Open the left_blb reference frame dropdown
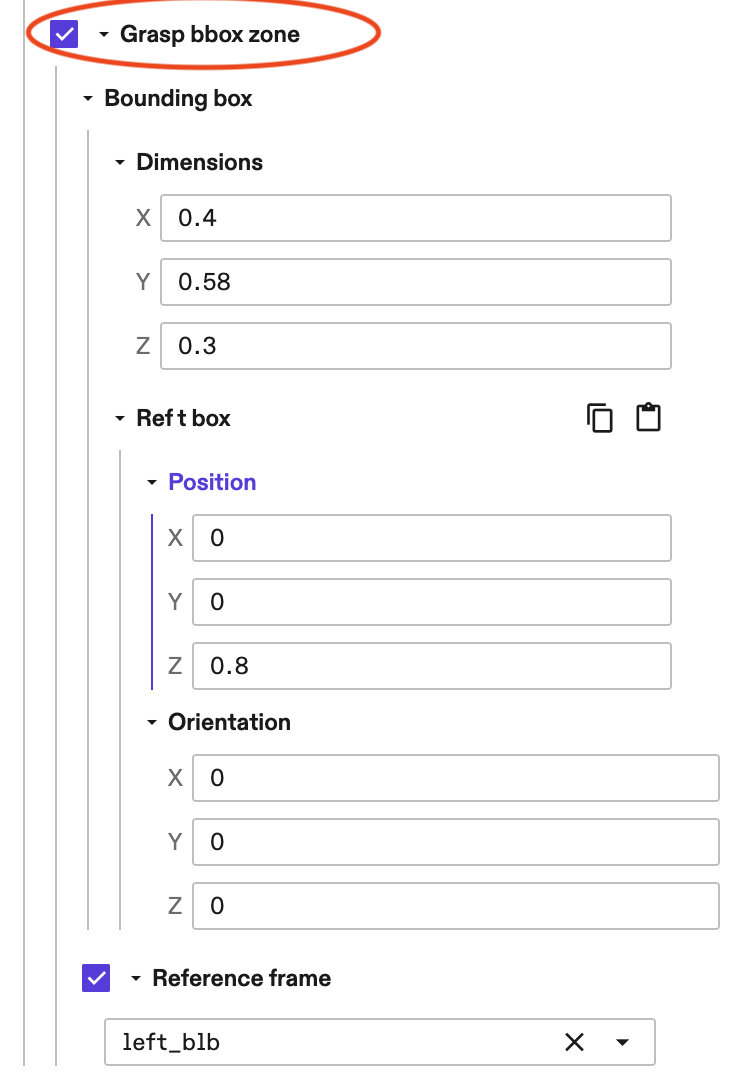 [x=622, y=1043]
